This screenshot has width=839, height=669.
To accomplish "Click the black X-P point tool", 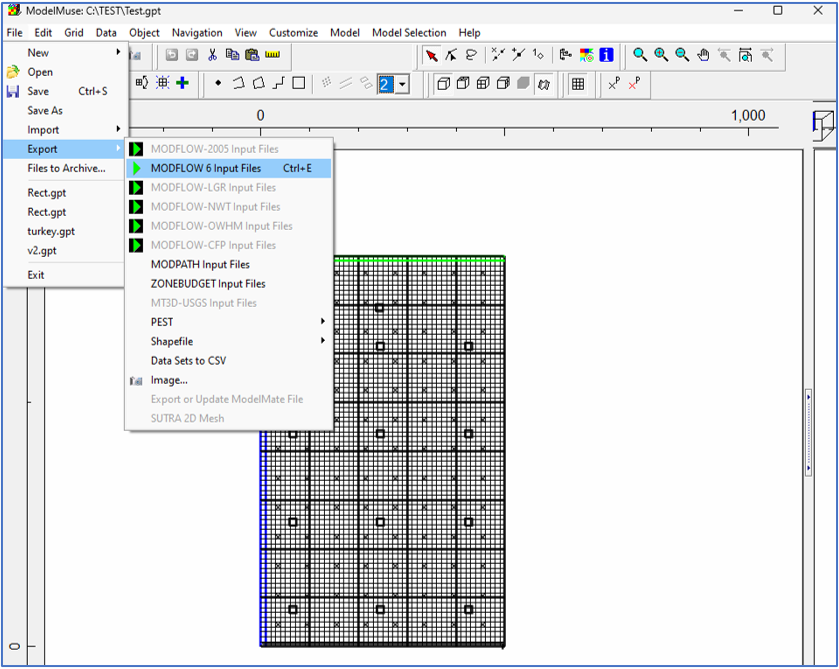I will tap(614, 83).
